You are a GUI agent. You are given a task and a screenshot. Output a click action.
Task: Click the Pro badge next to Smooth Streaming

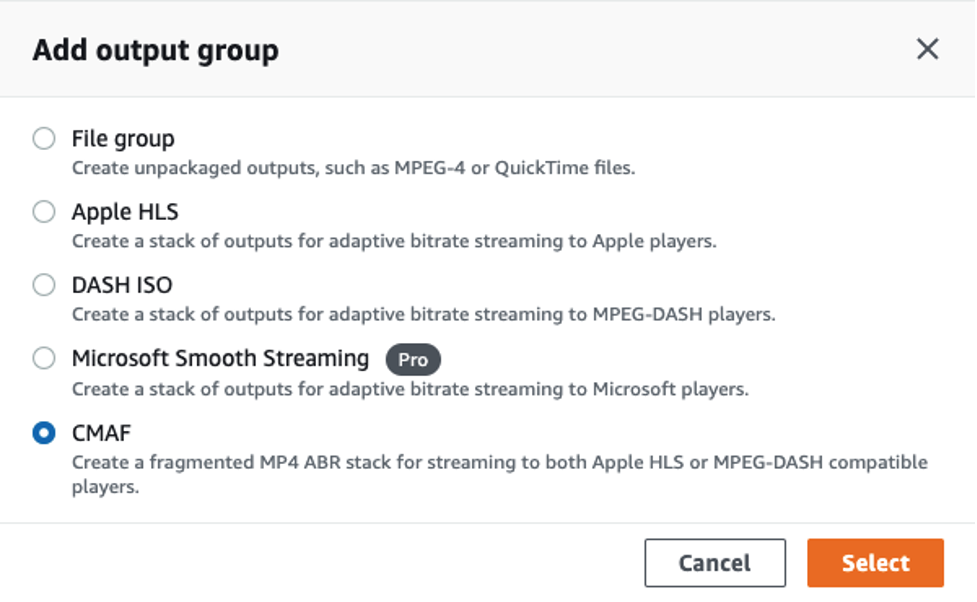[412, 359]
